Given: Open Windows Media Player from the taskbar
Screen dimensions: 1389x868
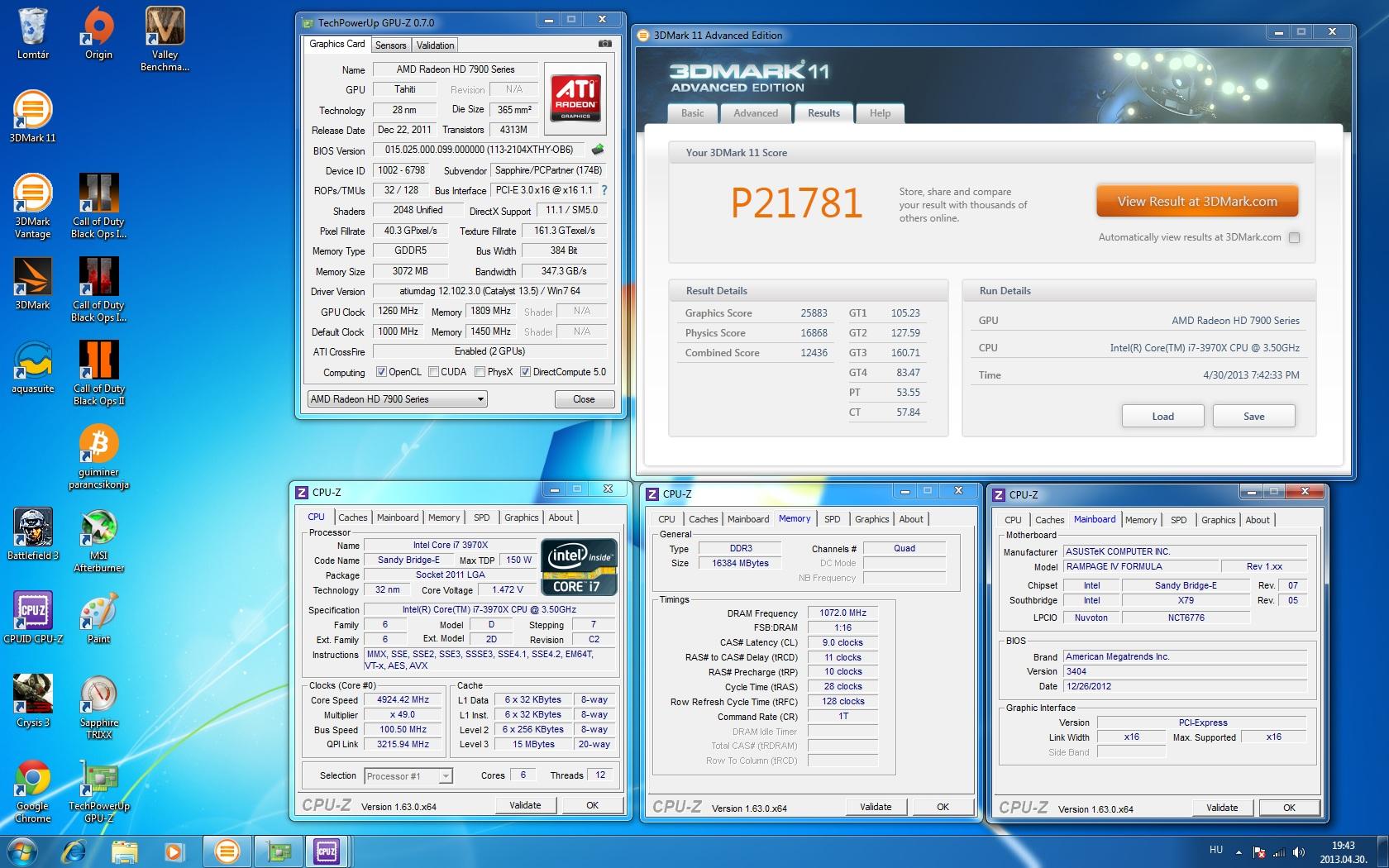Looking at the screenshot, I should coord(174,851).
